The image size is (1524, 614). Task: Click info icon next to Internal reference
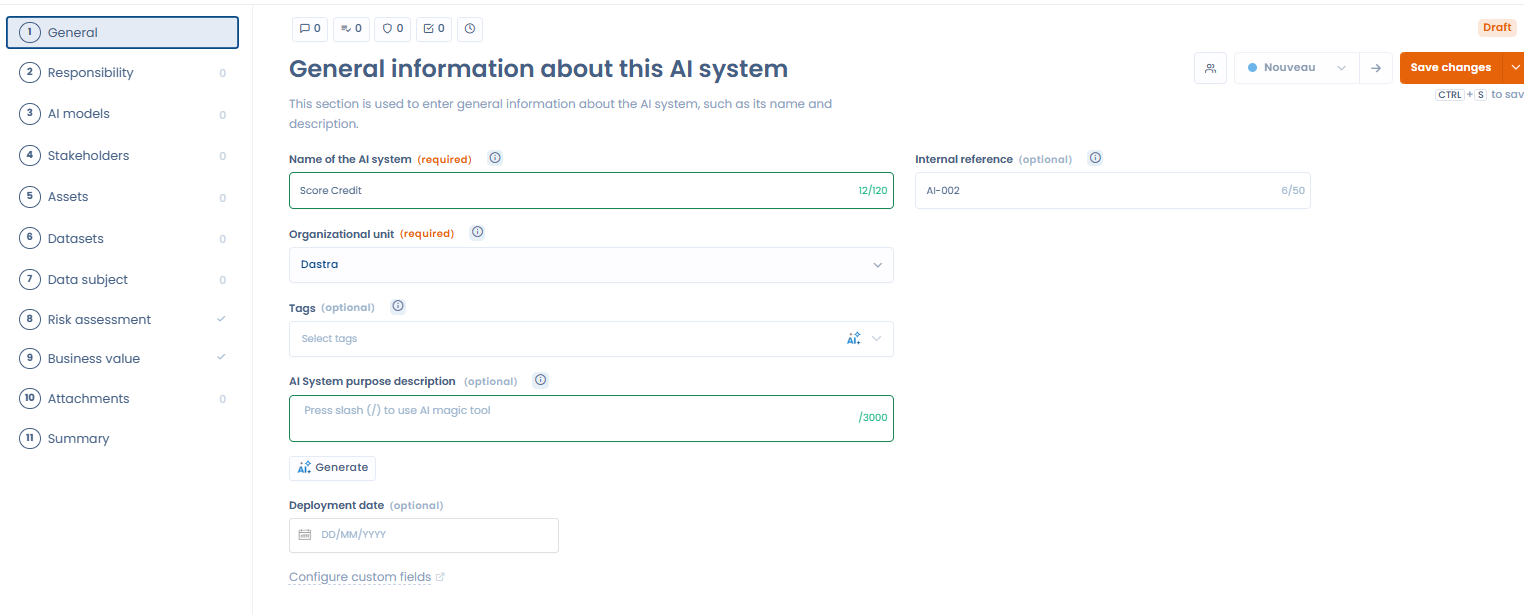1095,158
